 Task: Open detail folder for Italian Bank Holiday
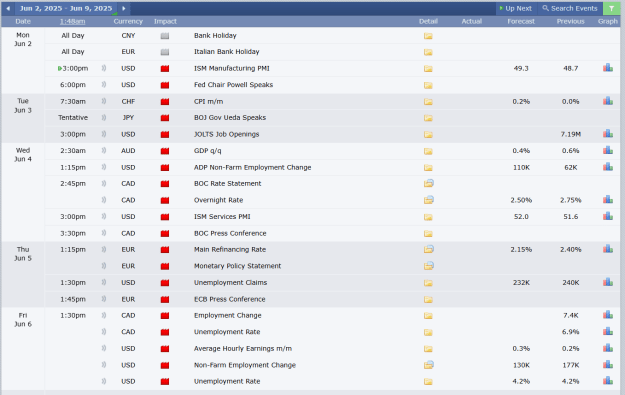(428, 52)
